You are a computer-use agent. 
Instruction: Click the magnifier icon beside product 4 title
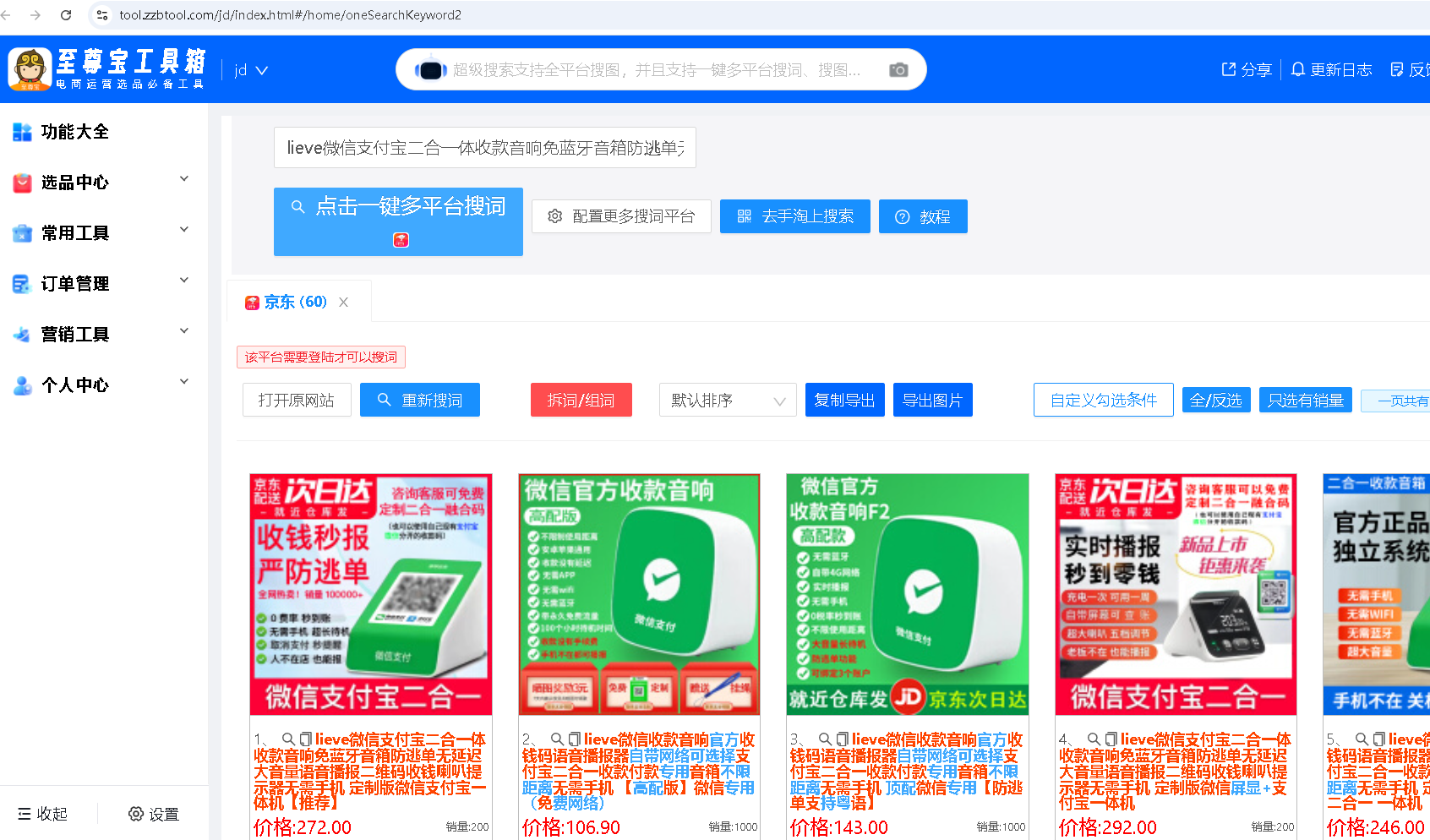pos(1094,739)
